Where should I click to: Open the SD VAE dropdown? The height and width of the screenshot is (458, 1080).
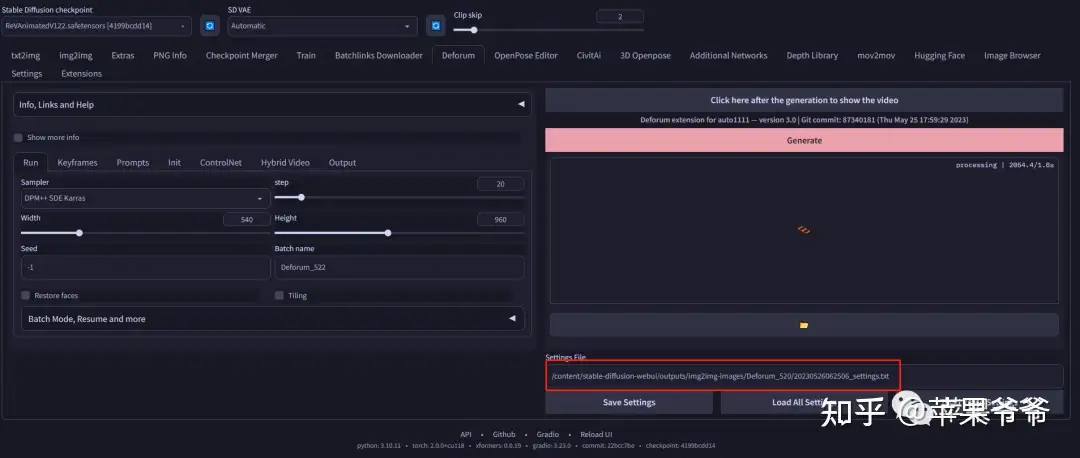322,26
